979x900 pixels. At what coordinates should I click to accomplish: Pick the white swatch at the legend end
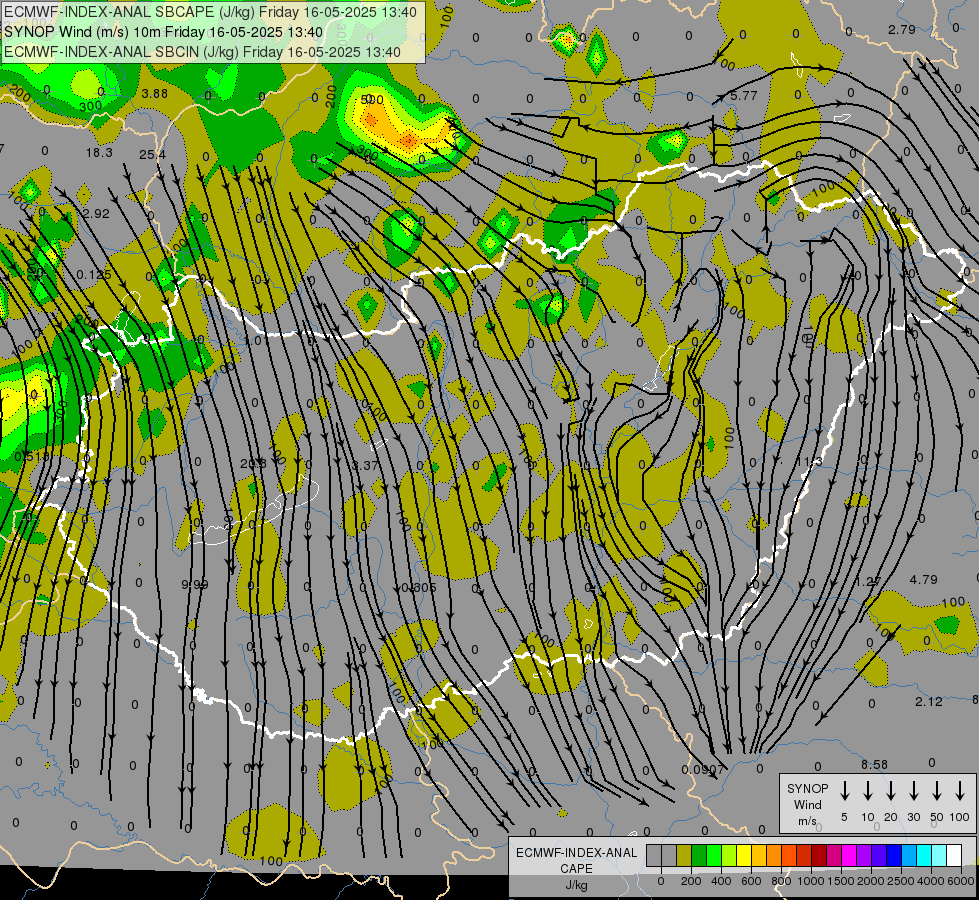point(954,856)
